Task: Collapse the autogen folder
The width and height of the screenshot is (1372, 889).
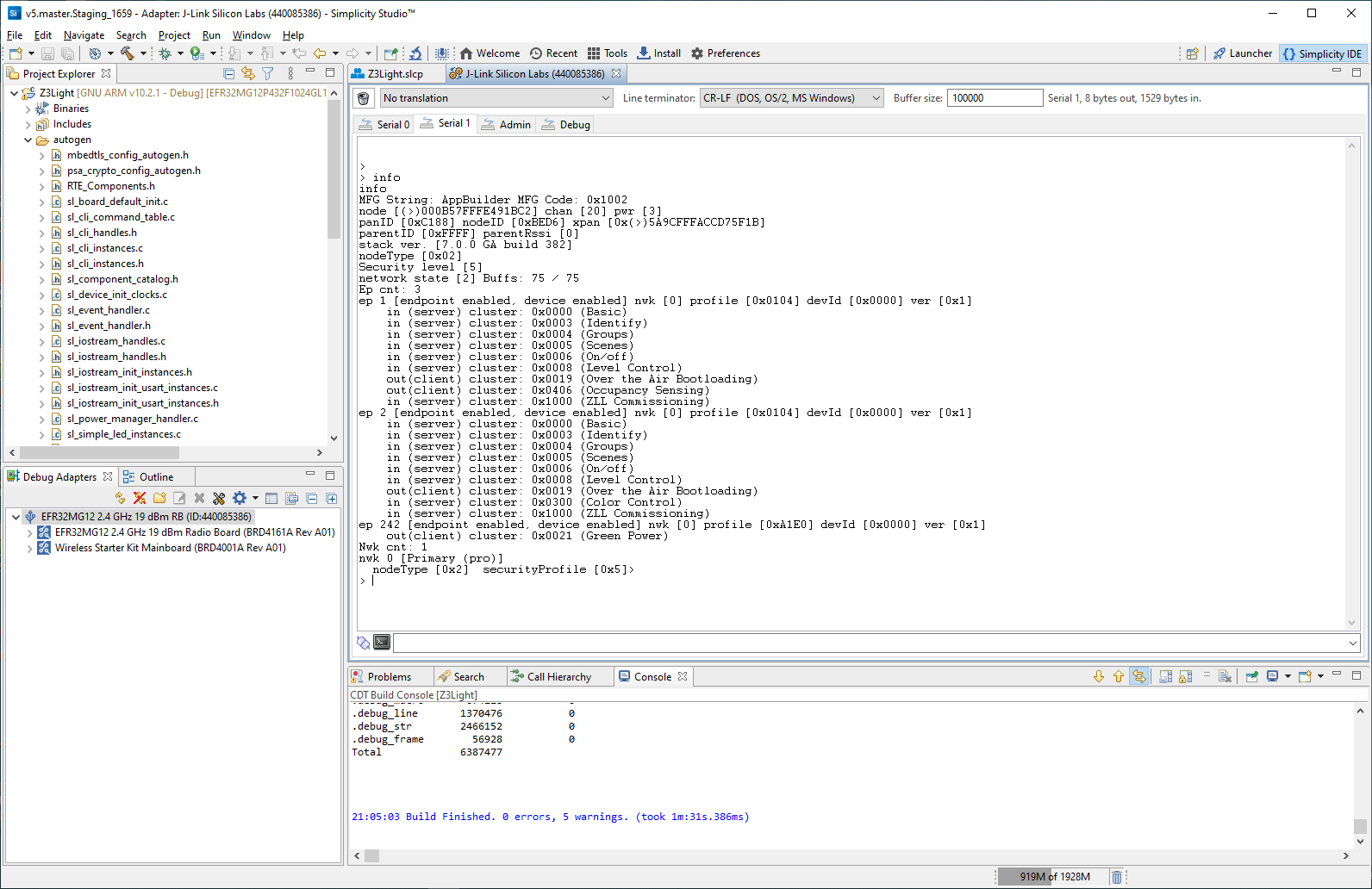Action: pos(28,140)
